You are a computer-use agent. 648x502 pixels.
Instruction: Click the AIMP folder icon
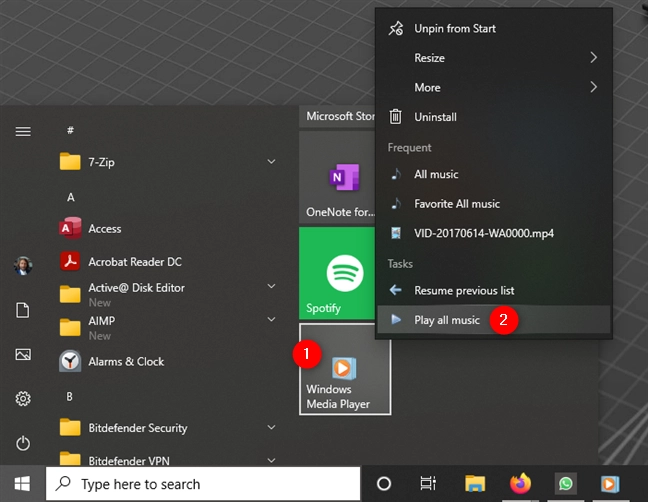[70, 328]
